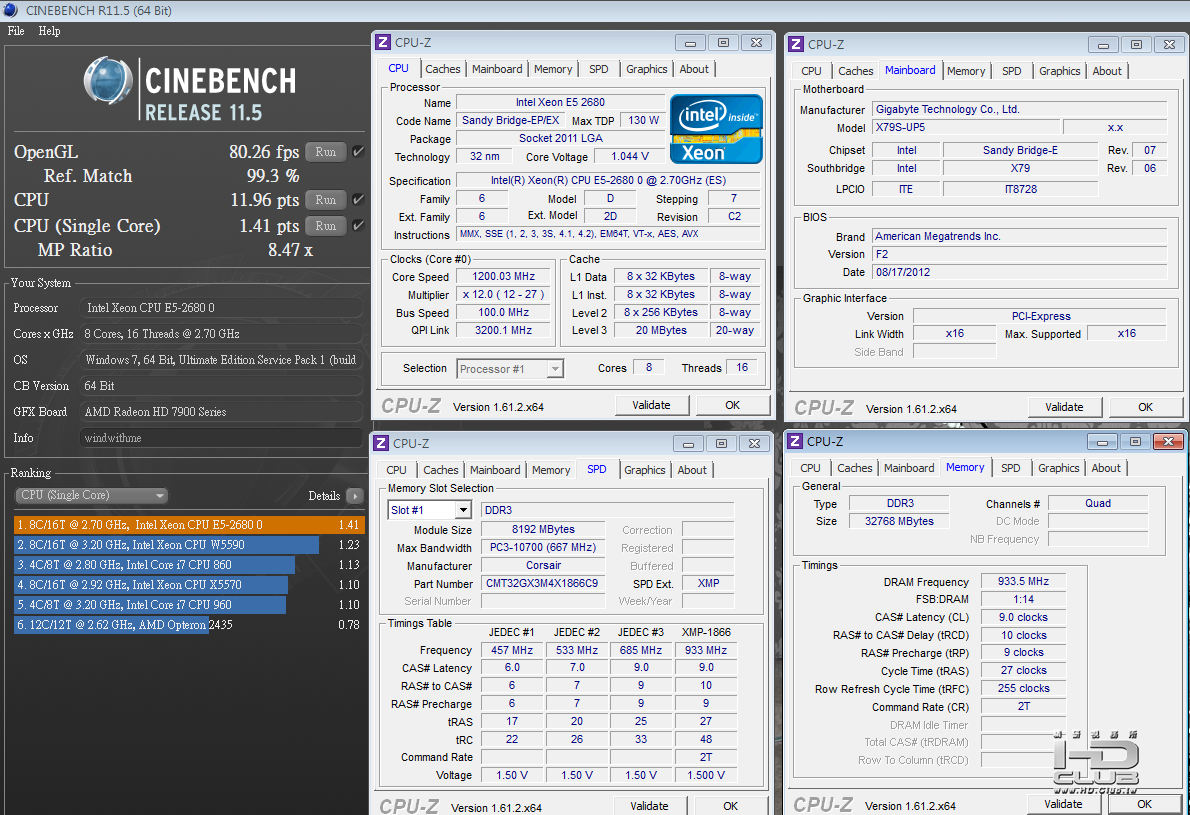Toggle the OpenGL test checkbox
This screenshot has height=815, width=1190.
click(358, 152)
